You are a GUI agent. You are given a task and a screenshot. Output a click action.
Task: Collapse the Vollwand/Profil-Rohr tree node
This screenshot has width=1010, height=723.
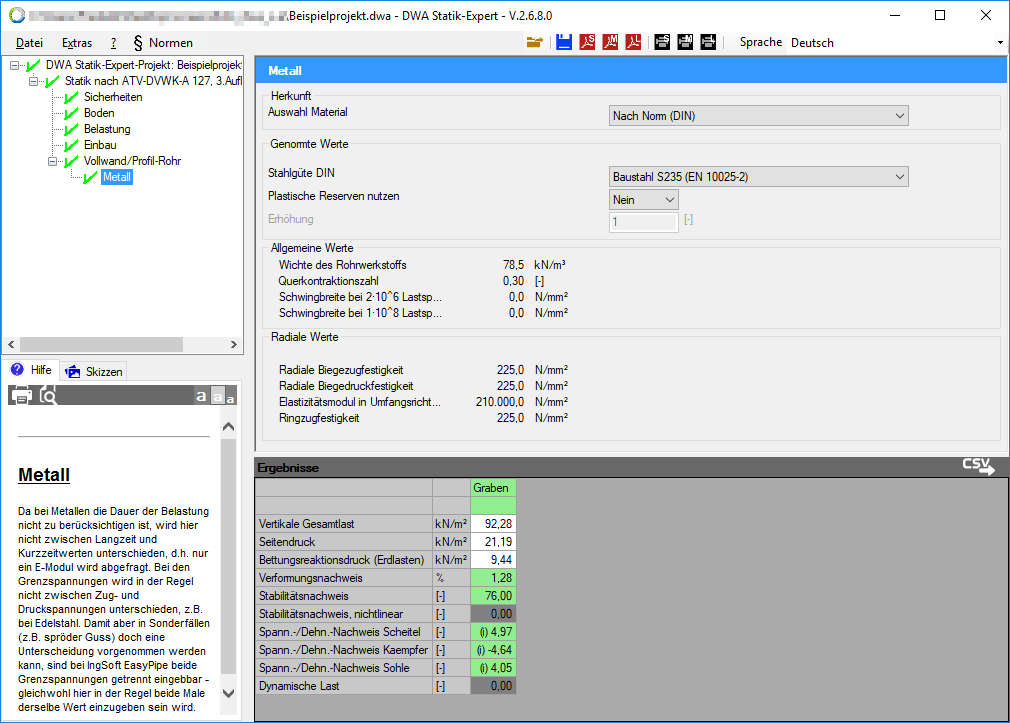52,161
